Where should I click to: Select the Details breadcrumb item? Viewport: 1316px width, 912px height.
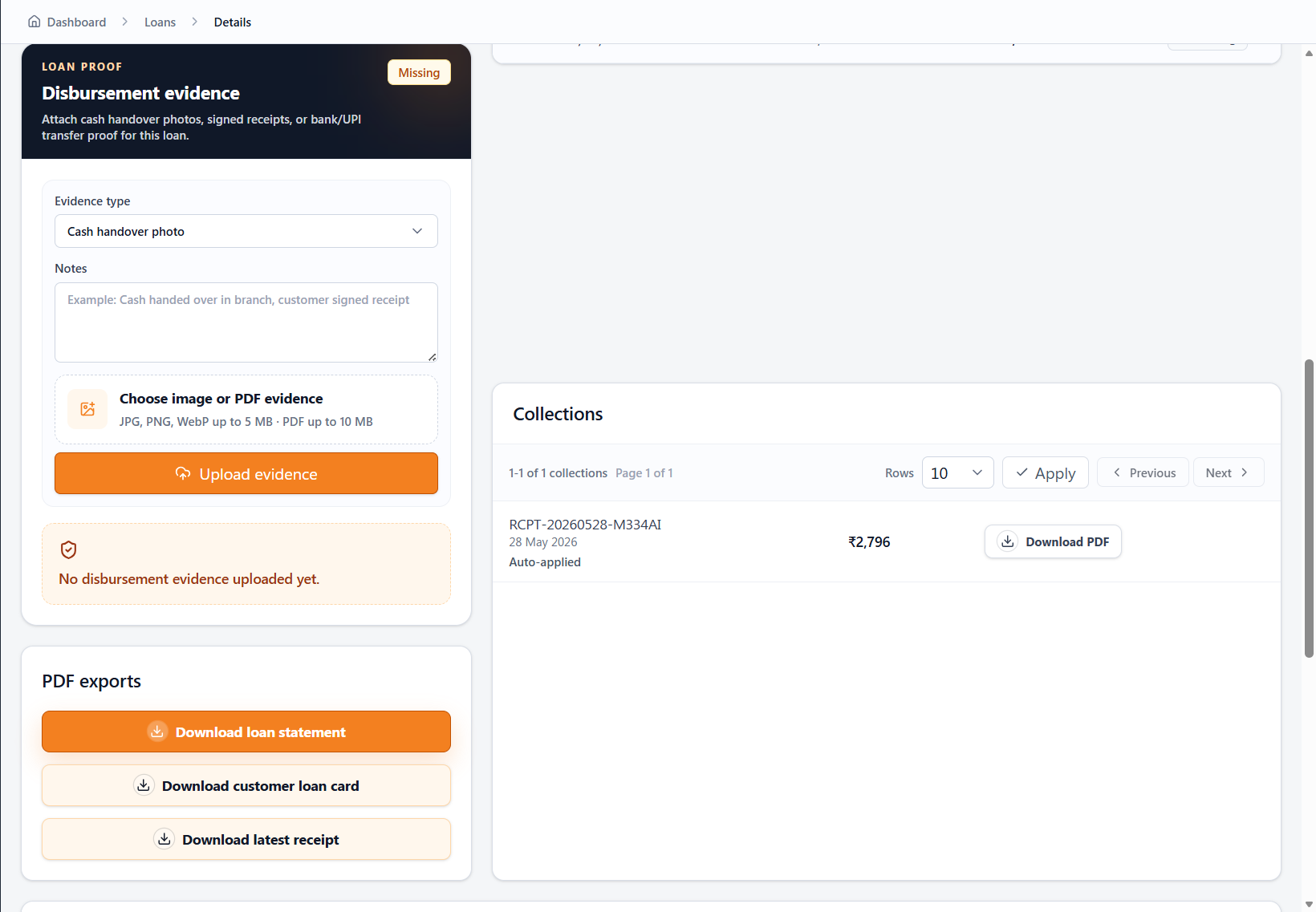(233, 22)
